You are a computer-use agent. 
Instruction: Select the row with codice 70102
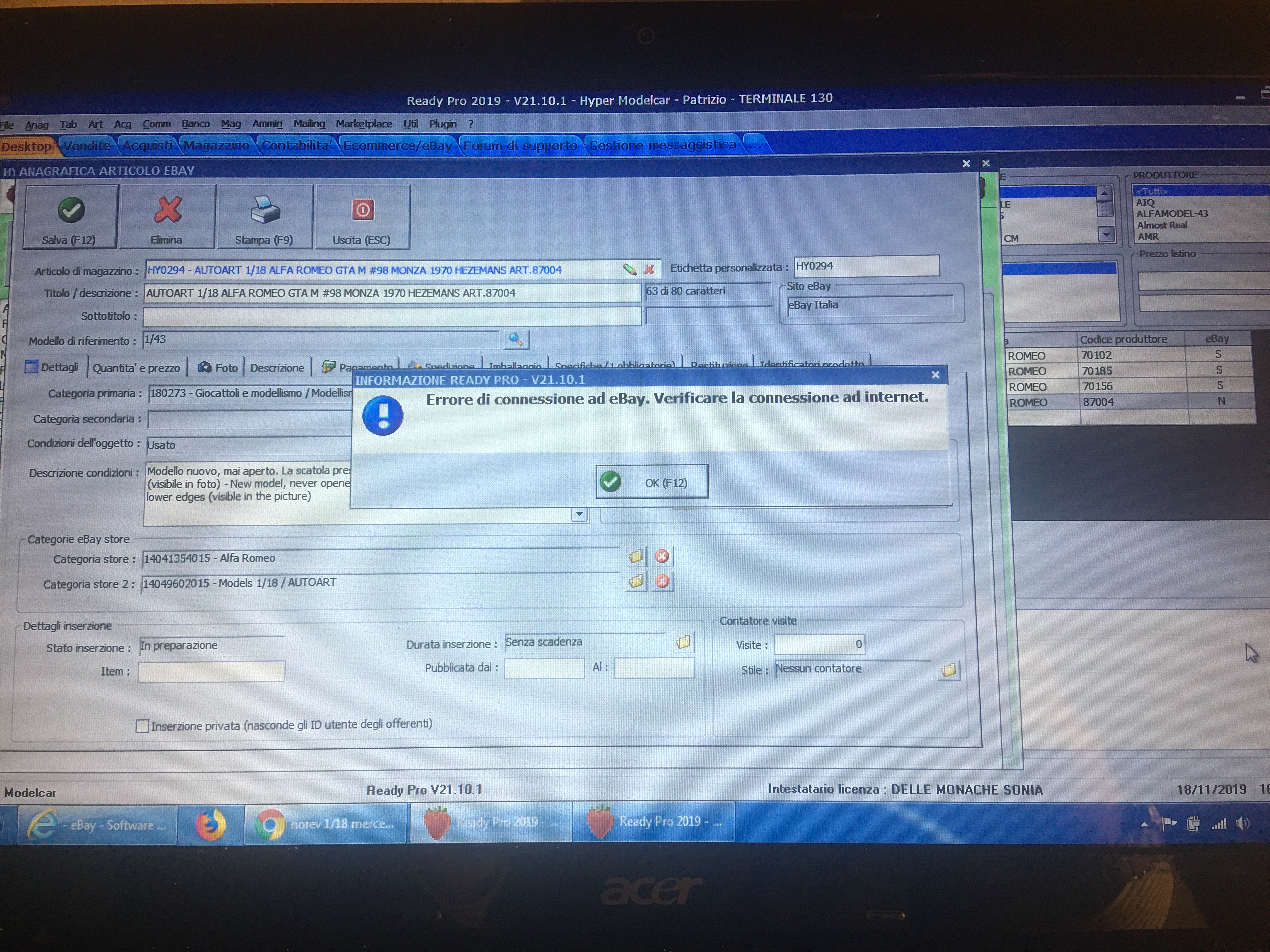coord(1129,355)
